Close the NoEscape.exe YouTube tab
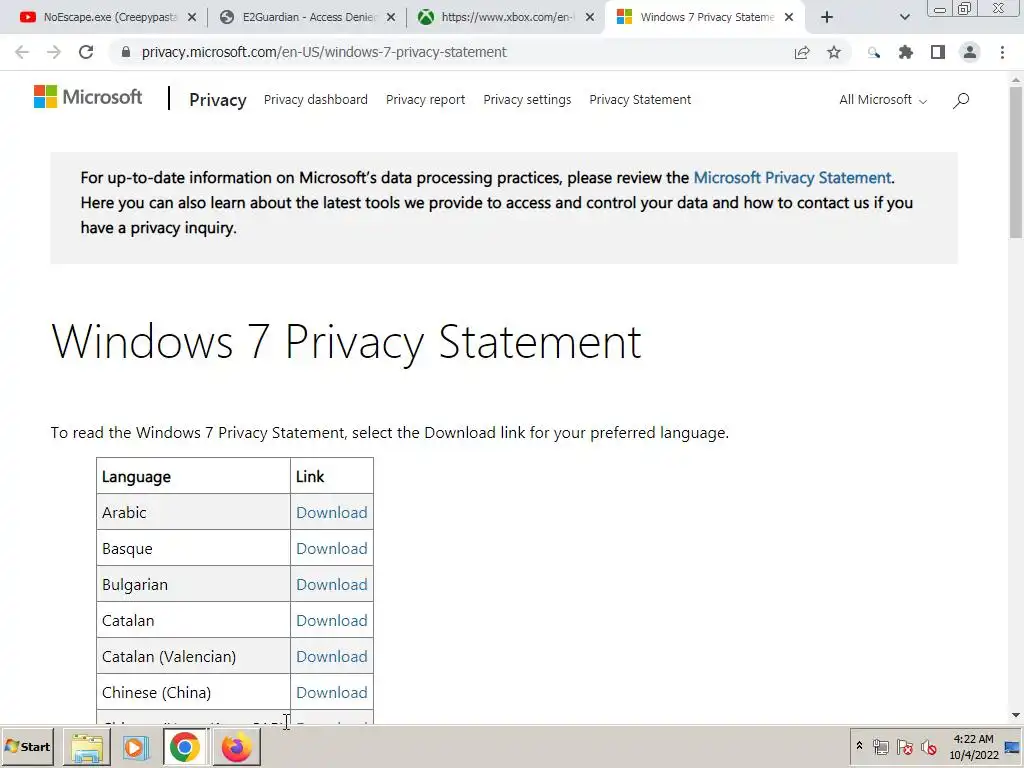This screenshot has width=1024, height=768. coord(192,18)
